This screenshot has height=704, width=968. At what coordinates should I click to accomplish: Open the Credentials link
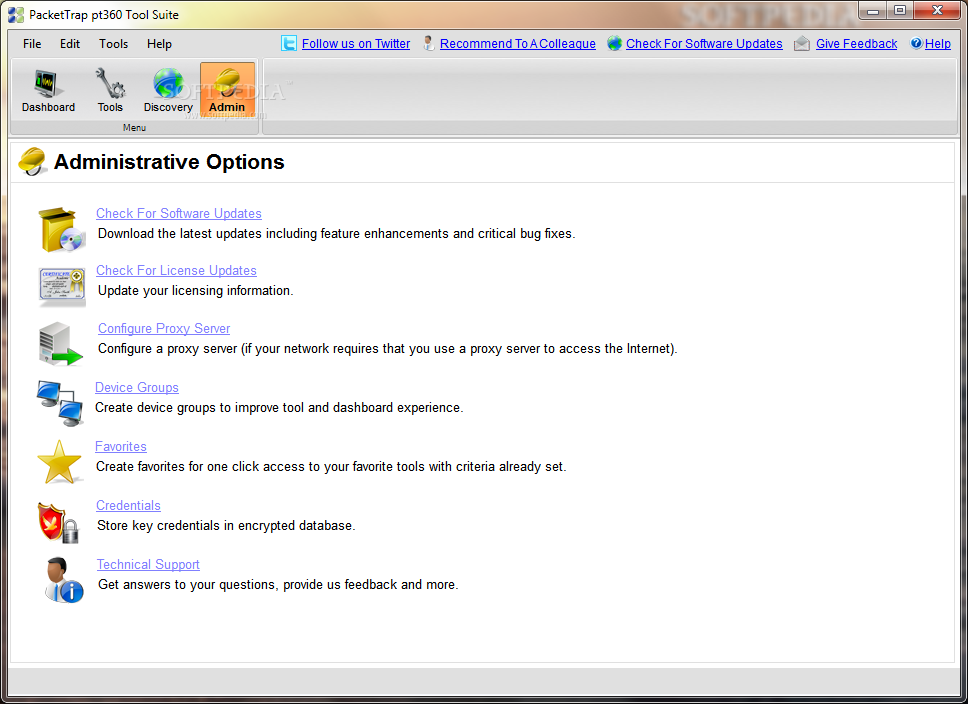(x=128, y=506)
